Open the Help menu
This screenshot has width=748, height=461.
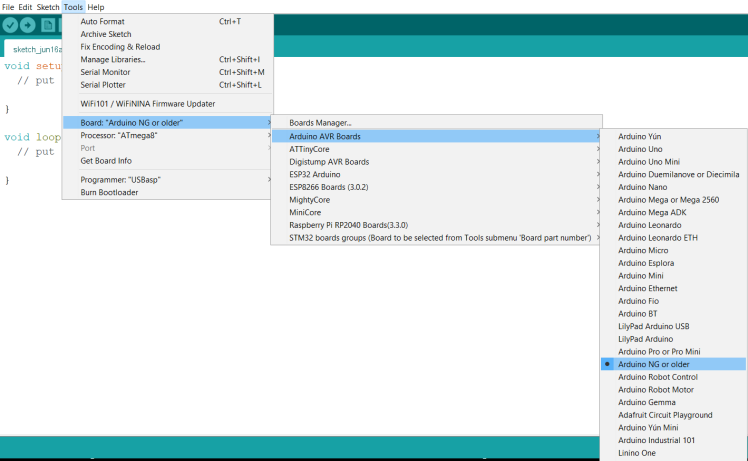pos(95,7)
